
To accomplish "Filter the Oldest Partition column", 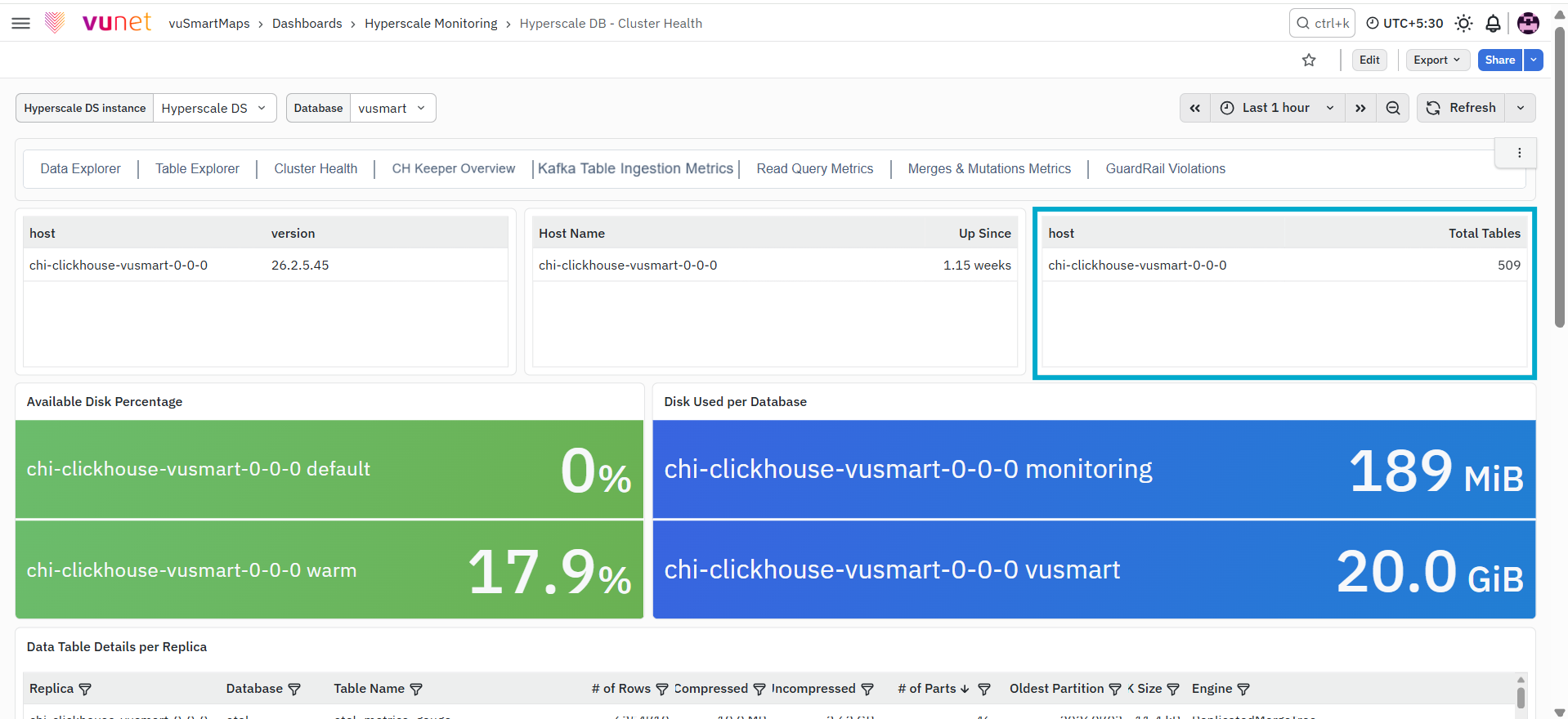I will click(x=1115, y=689).
